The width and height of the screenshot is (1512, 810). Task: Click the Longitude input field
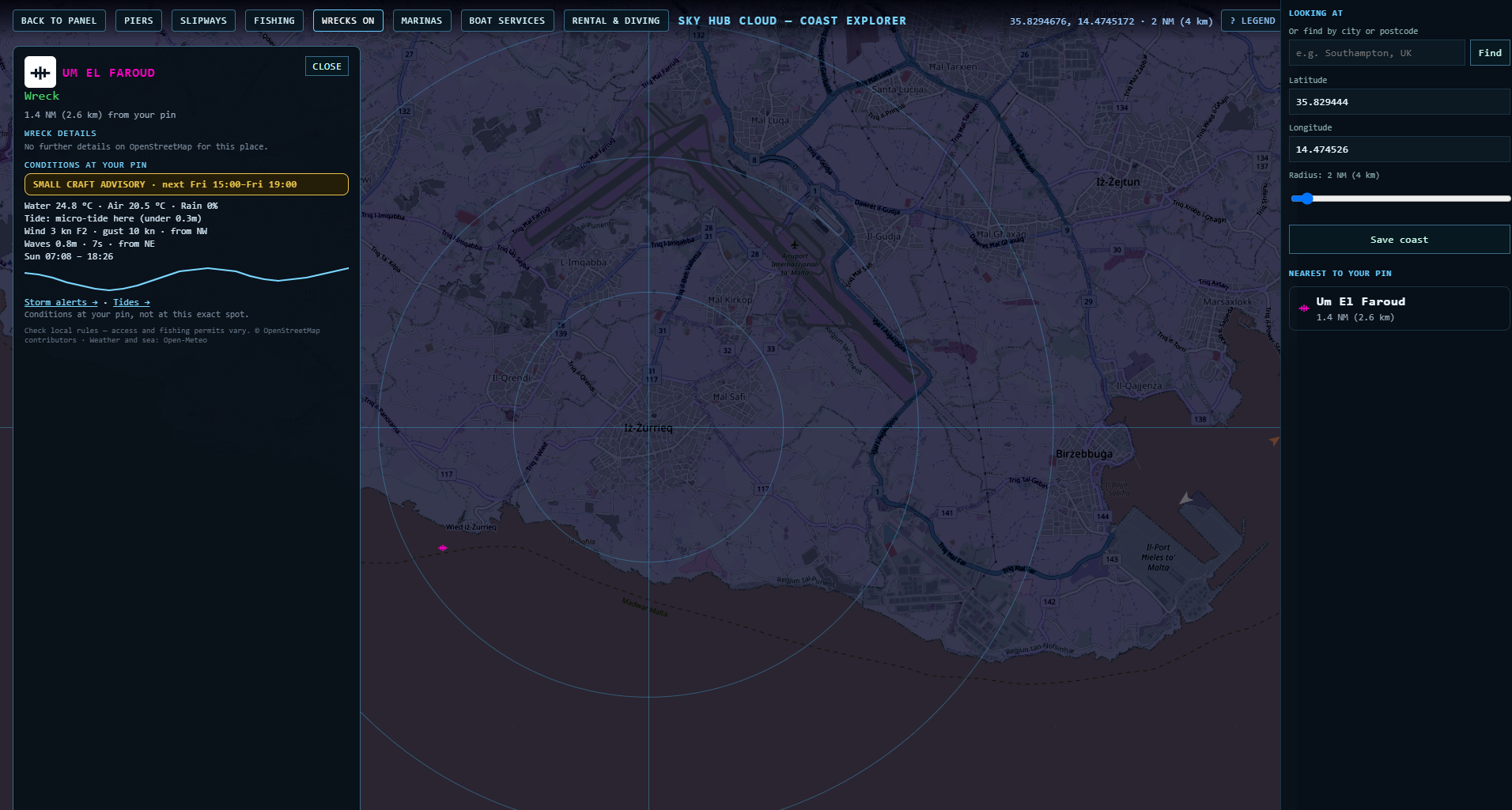(x=1399, y=150)
